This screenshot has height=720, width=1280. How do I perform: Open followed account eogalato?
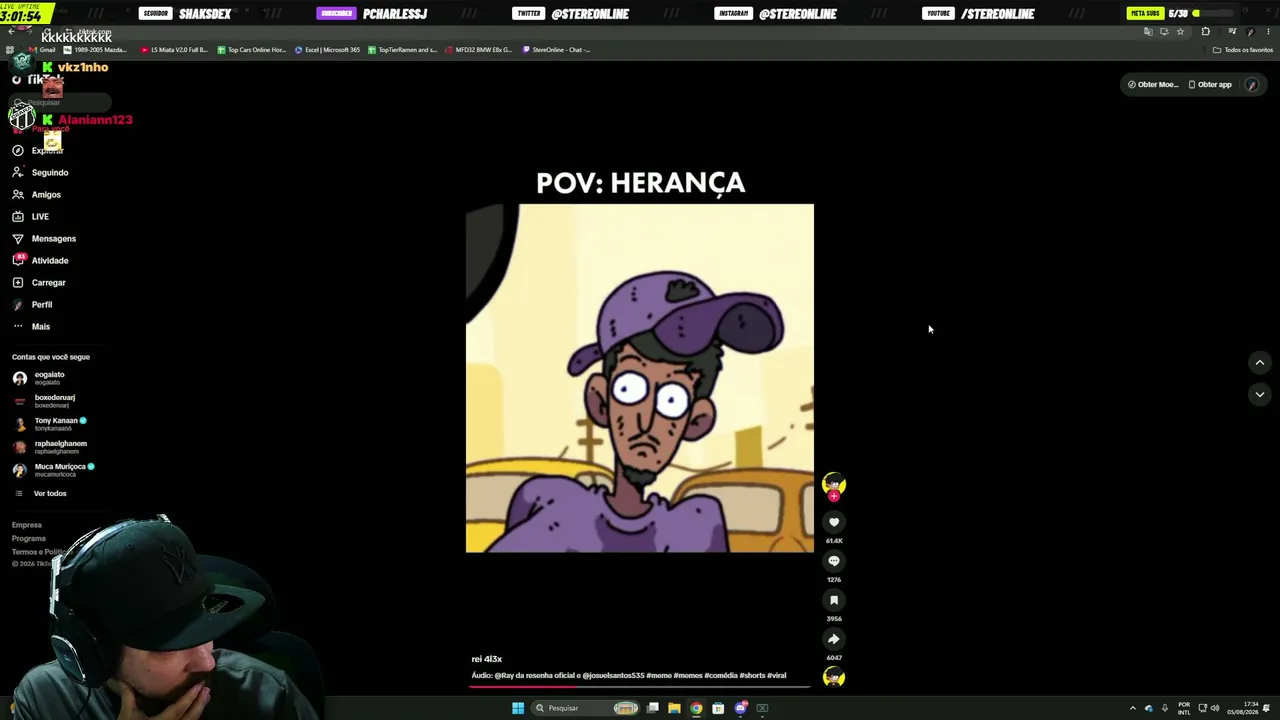tap(39, 378)
